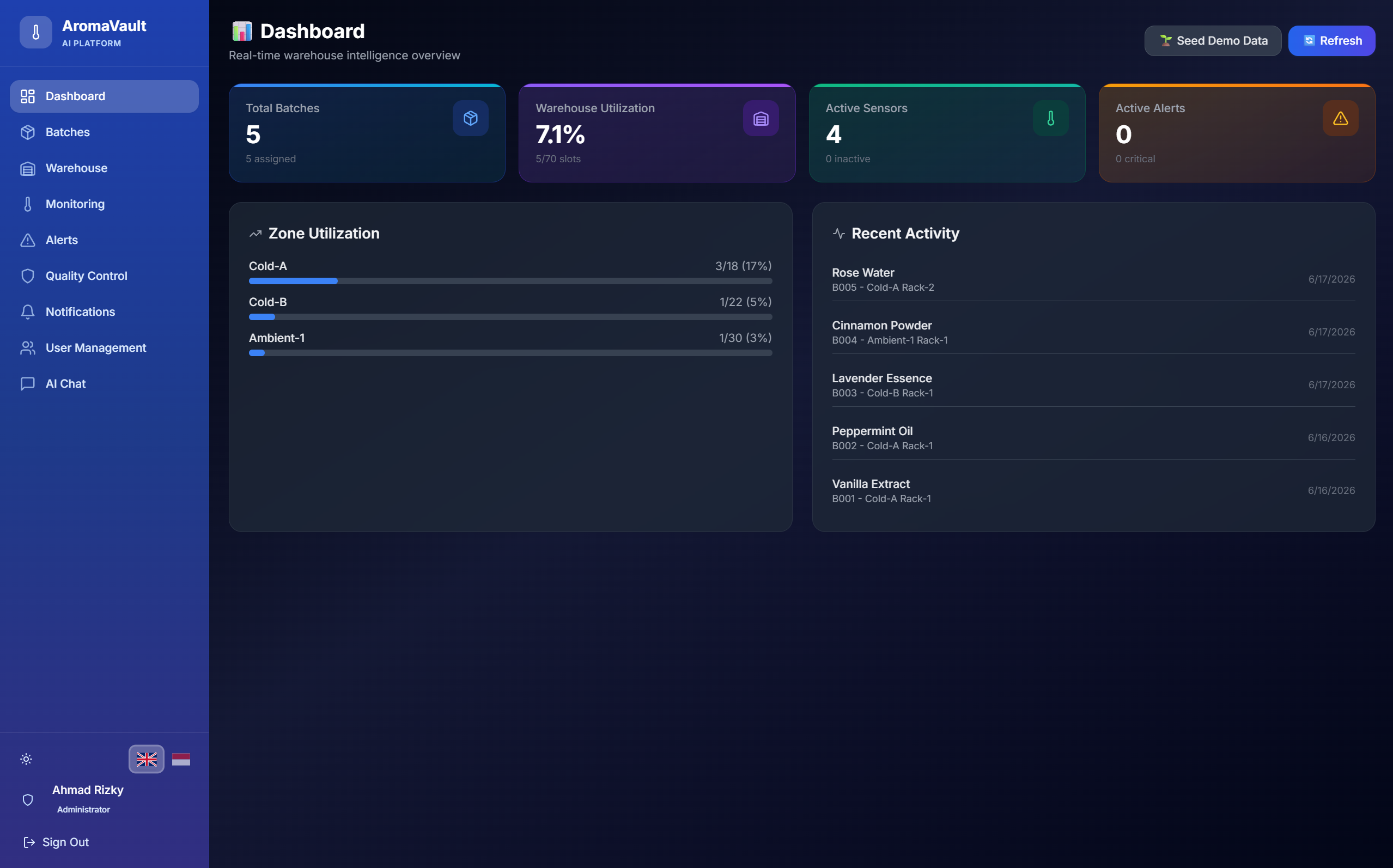The image size is (1393, 868).
Task: Click the Active Sensors card title
Action: 866,108
